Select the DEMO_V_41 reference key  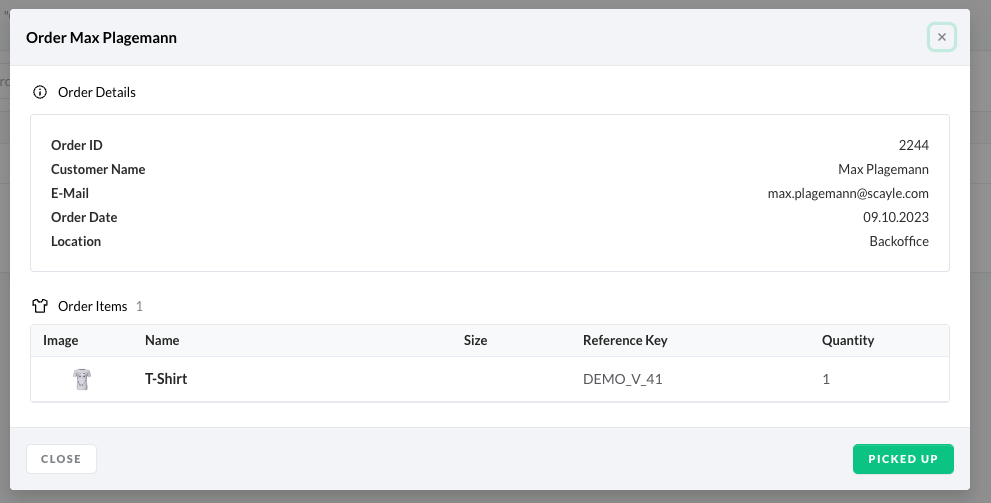pyautogui.click(x=623, y=379)
